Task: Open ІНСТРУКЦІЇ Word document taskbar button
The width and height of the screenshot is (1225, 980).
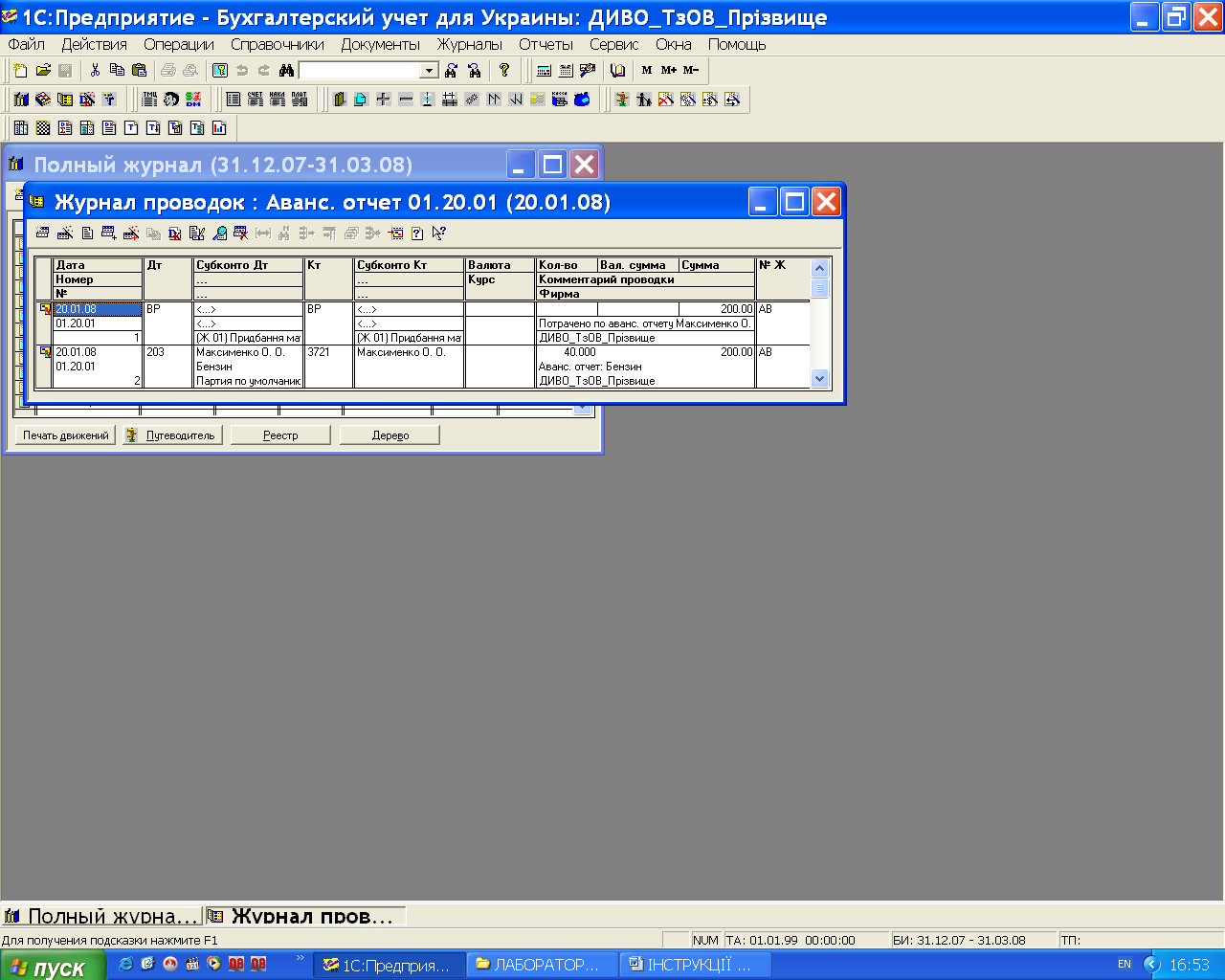Action: click(x=696, y=965)
